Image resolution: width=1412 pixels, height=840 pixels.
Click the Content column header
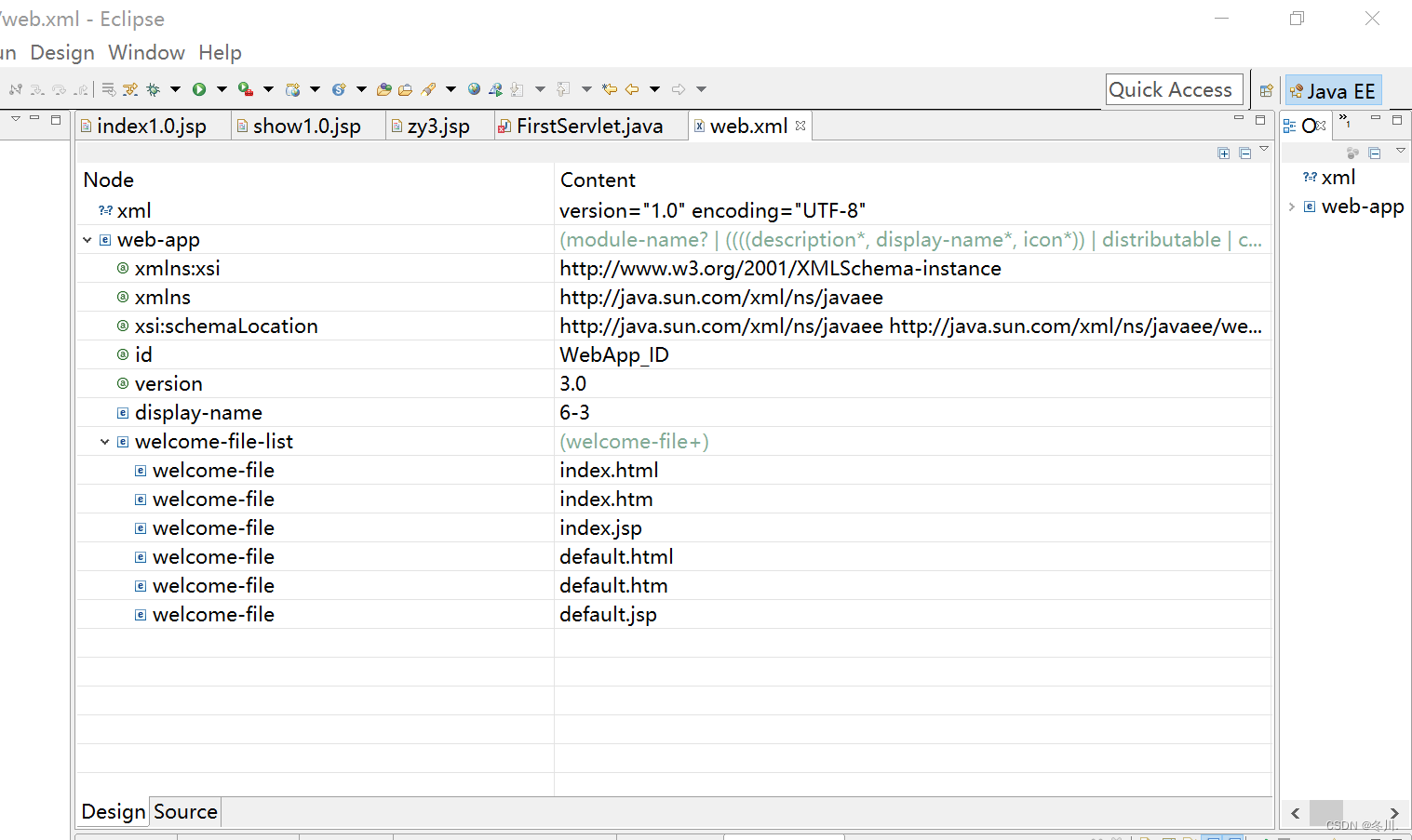(913, 180)
